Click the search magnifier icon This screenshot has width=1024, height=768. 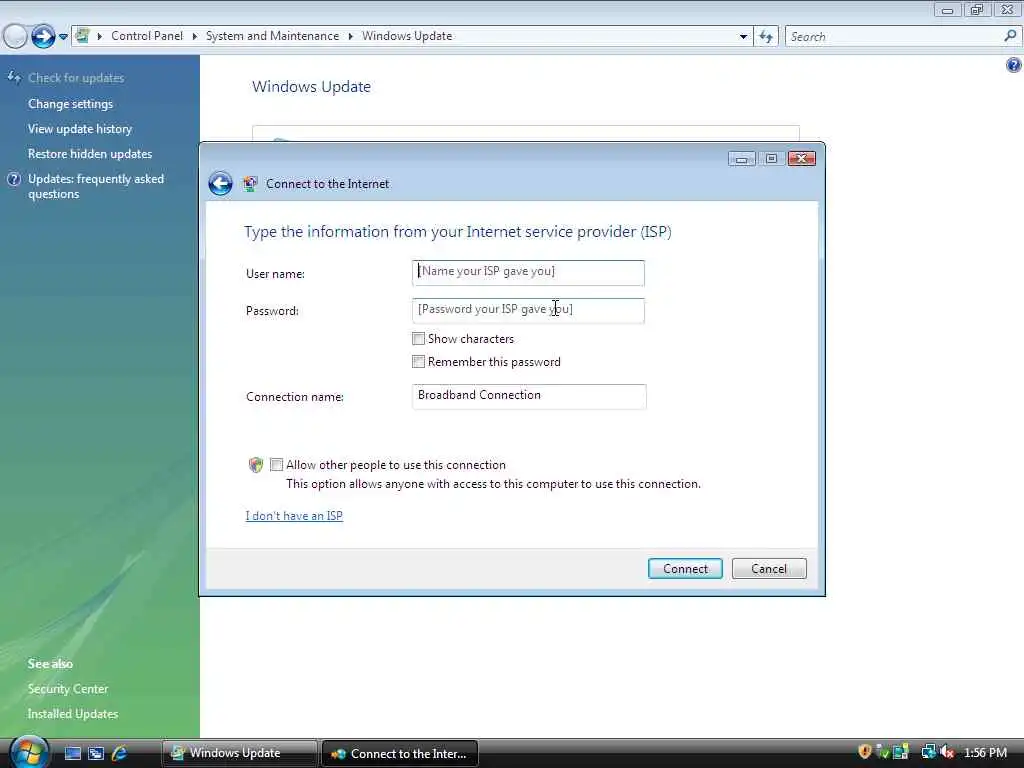click(x=1010, y=37)
